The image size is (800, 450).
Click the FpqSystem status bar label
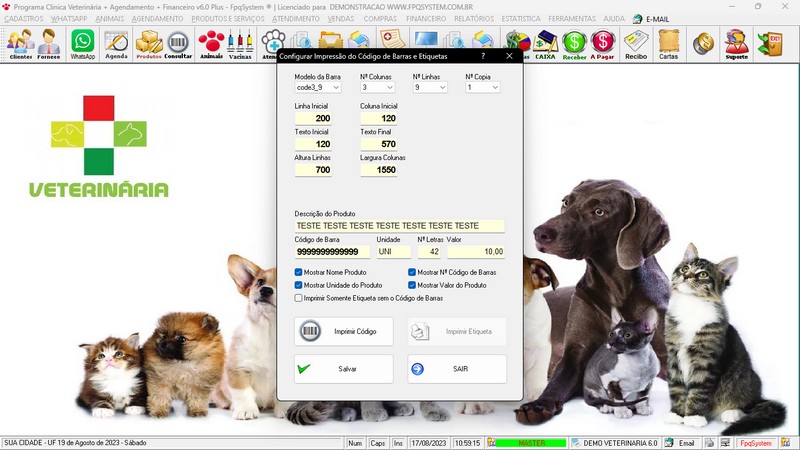pos(756,443)
